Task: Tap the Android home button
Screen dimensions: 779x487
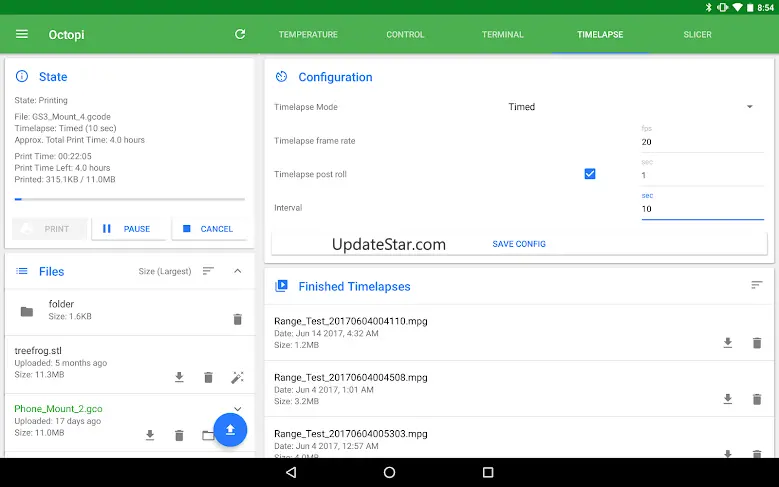Action: [389, 472]
